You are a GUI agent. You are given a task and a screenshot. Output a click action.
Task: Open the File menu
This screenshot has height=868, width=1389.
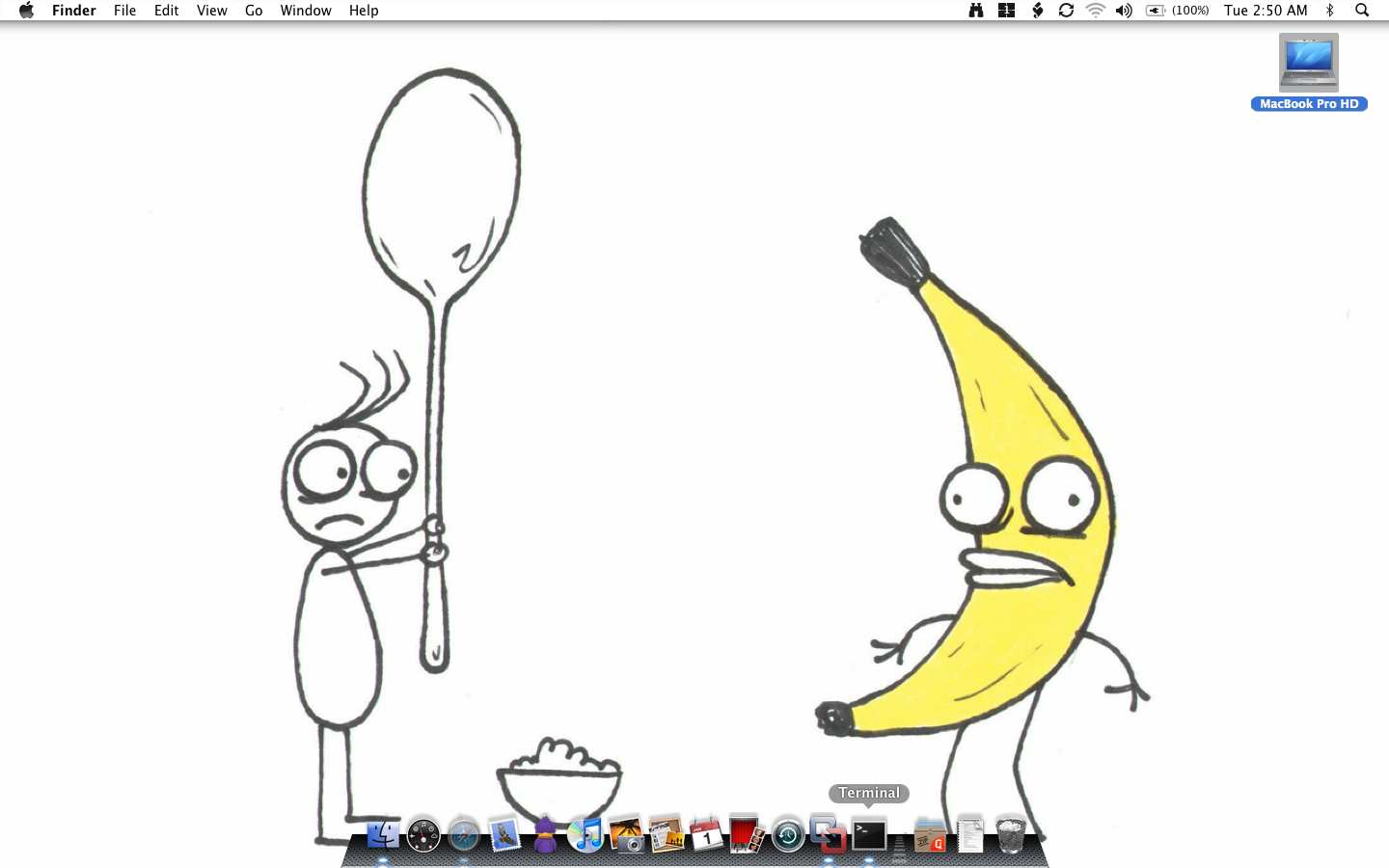pyautogui.click(x=124, y=11)
